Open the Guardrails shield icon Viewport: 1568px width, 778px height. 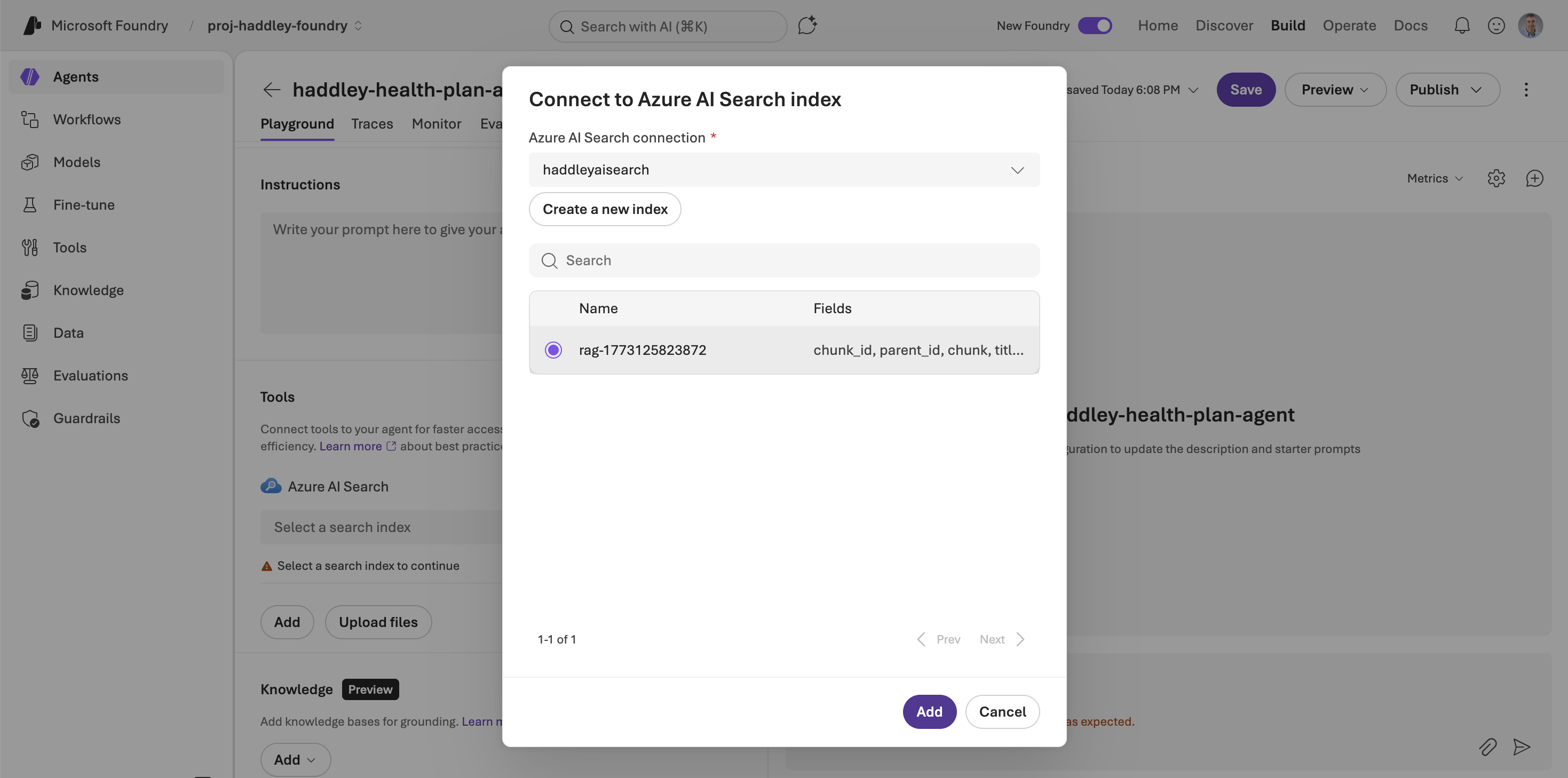pos(30,418)
